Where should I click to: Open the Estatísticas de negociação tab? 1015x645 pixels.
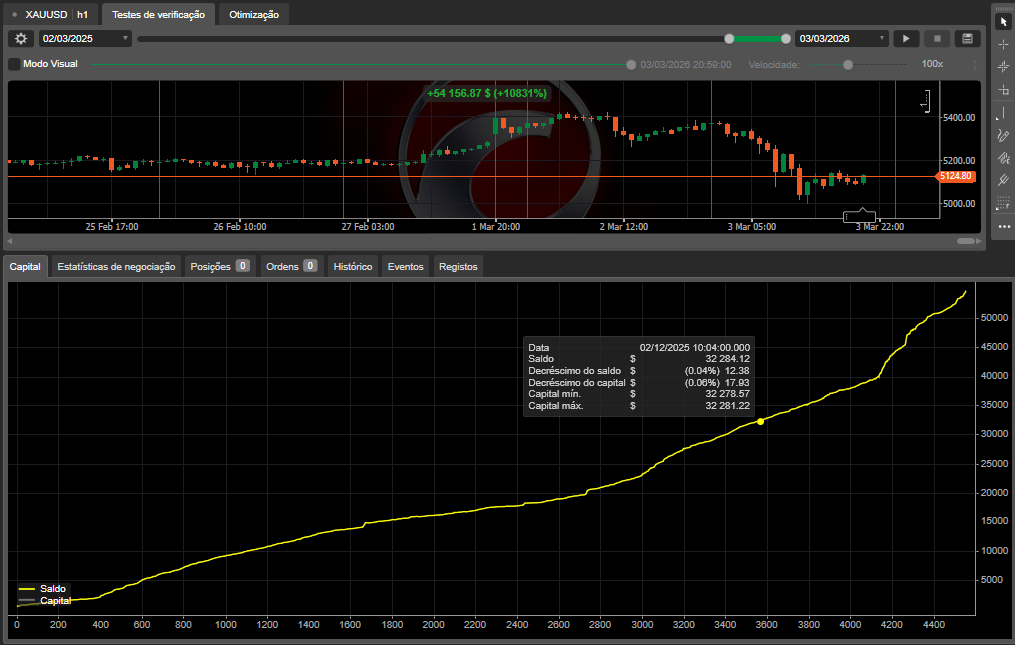click(116, 266)
